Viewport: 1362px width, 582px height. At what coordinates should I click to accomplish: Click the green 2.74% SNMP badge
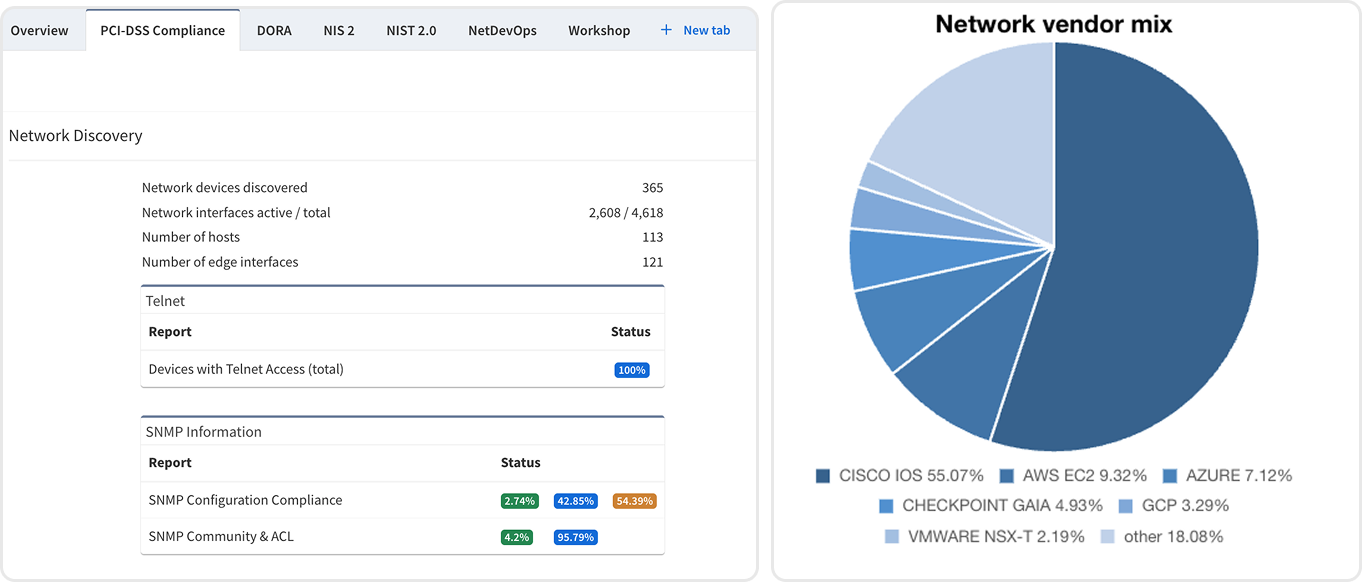click(x=521, y=501)
